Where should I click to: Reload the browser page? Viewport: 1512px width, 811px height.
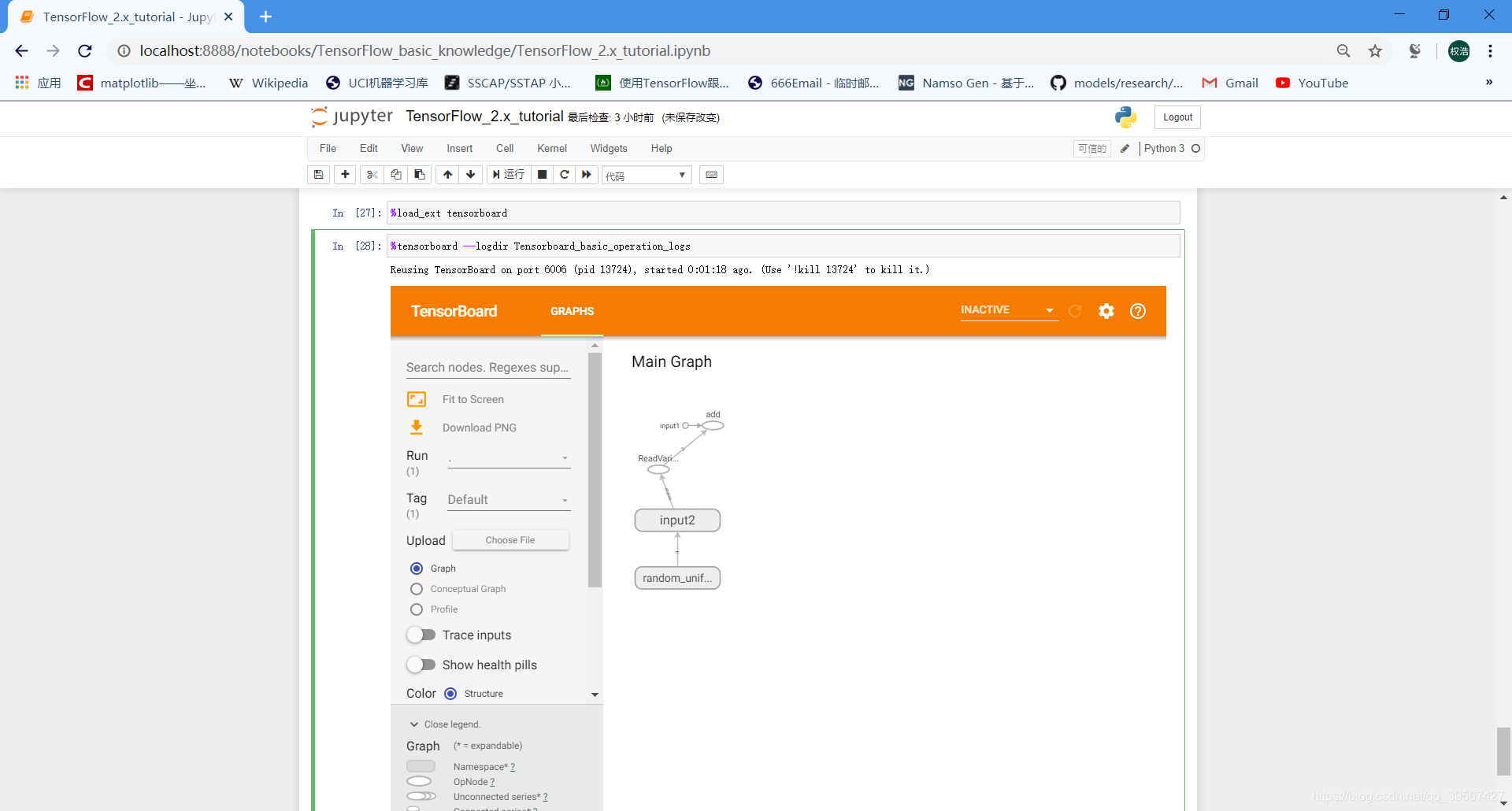coord(85,51)
